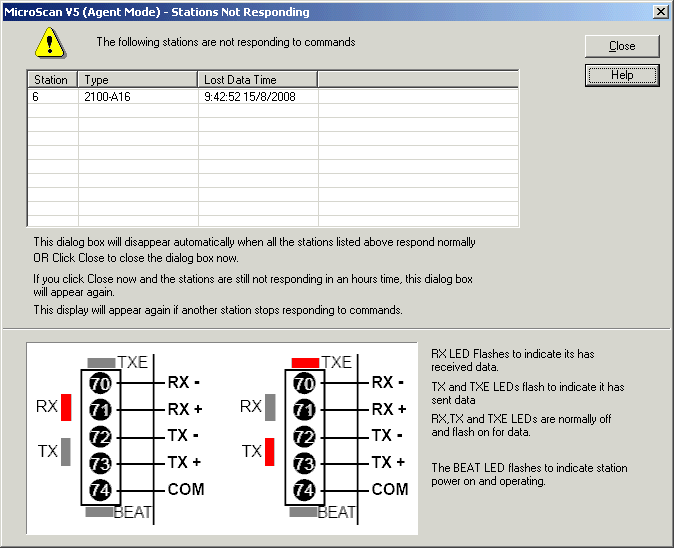Click terminal 74 in left diagram
This screenshot has width=674, height=548.
(x=100, y=490)
